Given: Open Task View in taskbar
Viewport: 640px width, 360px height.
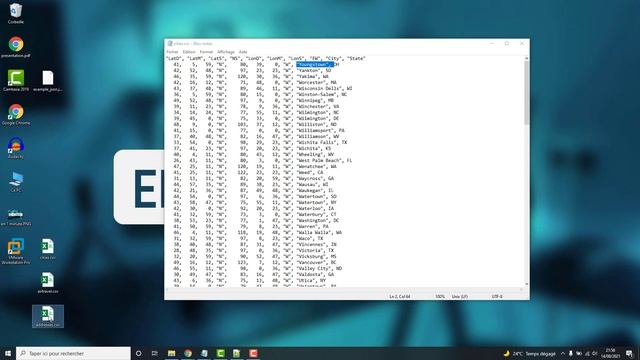Looking at the screenshot, I should click(155, 353).
